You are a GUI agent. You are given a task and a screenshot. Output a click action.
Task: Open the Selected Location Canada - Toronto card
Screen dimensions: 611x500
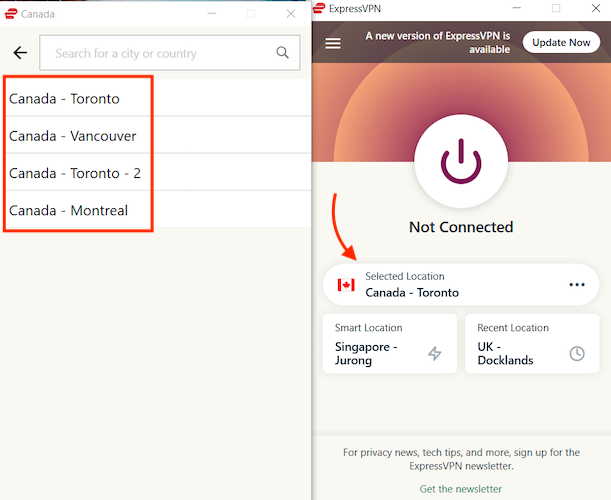pyautogui.click(x=461, y=284)
